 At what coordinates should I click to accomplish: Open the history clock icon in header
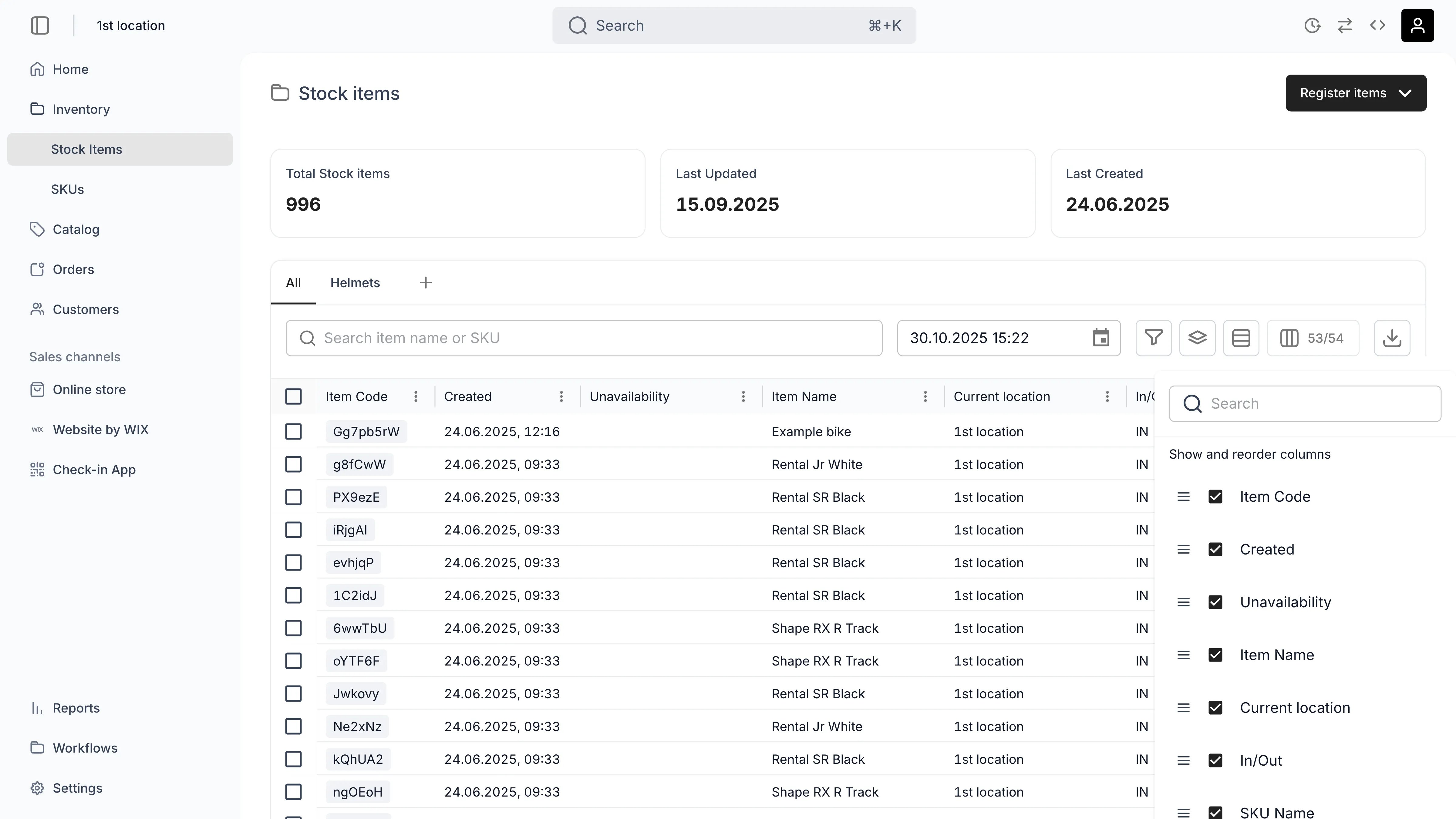click(x=1312, y=25)
